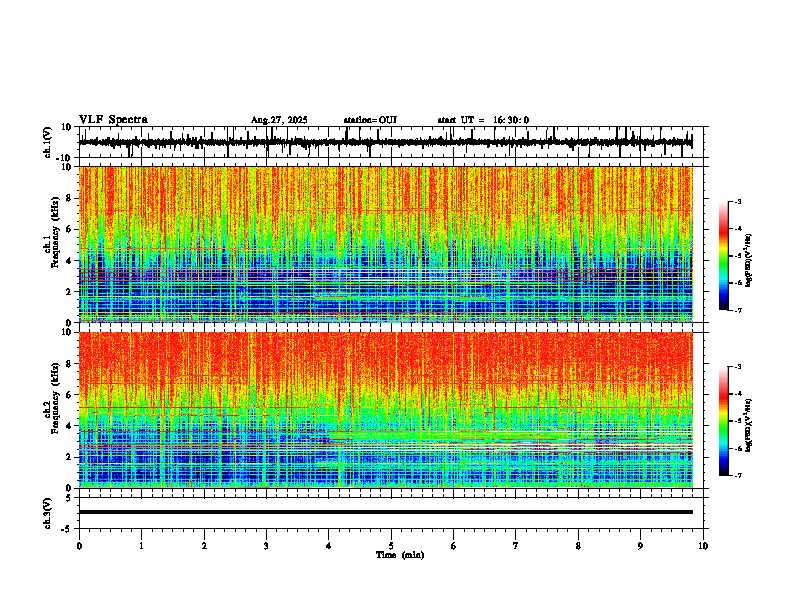This screenshot has height=612, width=792.
Task: Click the ch.3 flat black voltage trace
Action: 385,512
